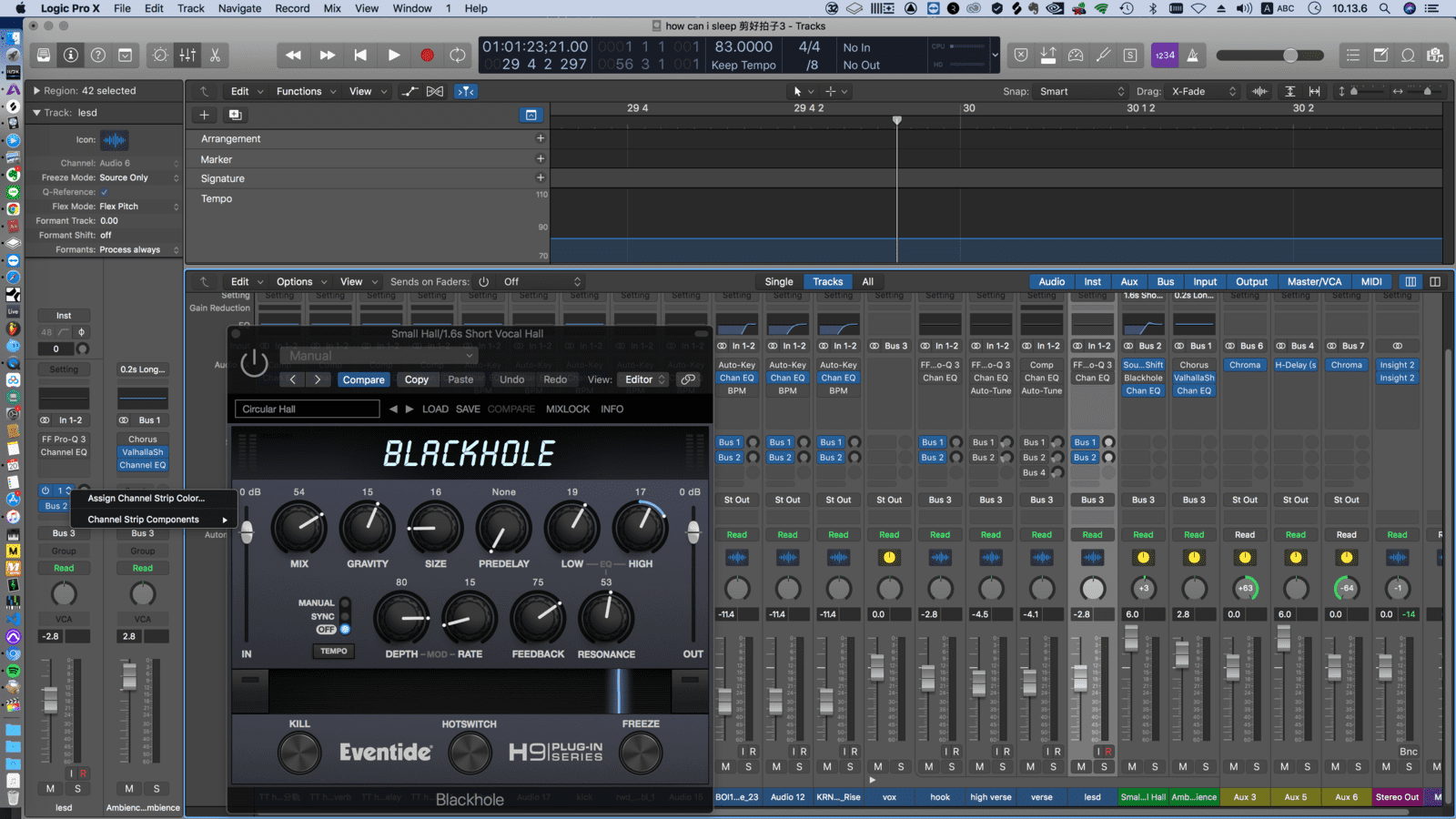Toggle Low Latency Mode speedometer icon
Viewport: 1456px width, 819px height.
tap(1076, 56)
